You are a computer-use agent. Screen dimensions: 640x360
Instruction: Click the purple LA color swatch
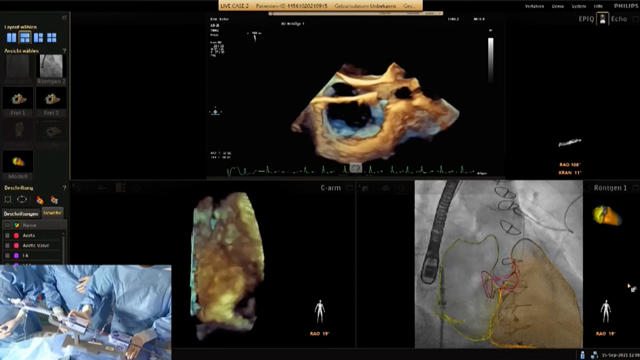click(16, 256)
